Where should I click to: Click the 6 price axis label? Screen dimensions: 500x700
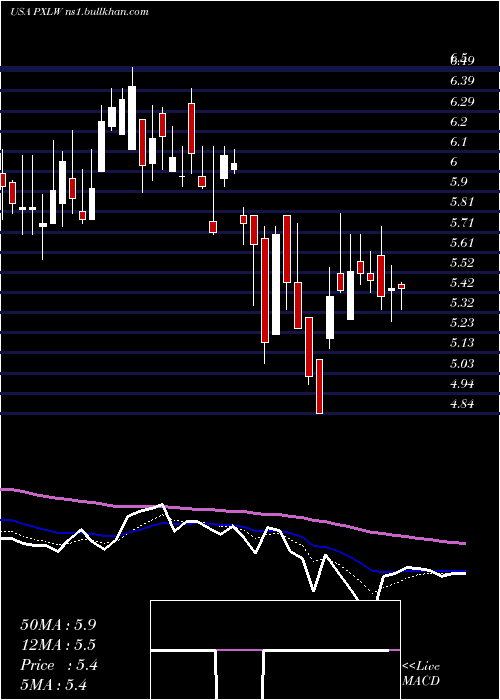(454, 162)
